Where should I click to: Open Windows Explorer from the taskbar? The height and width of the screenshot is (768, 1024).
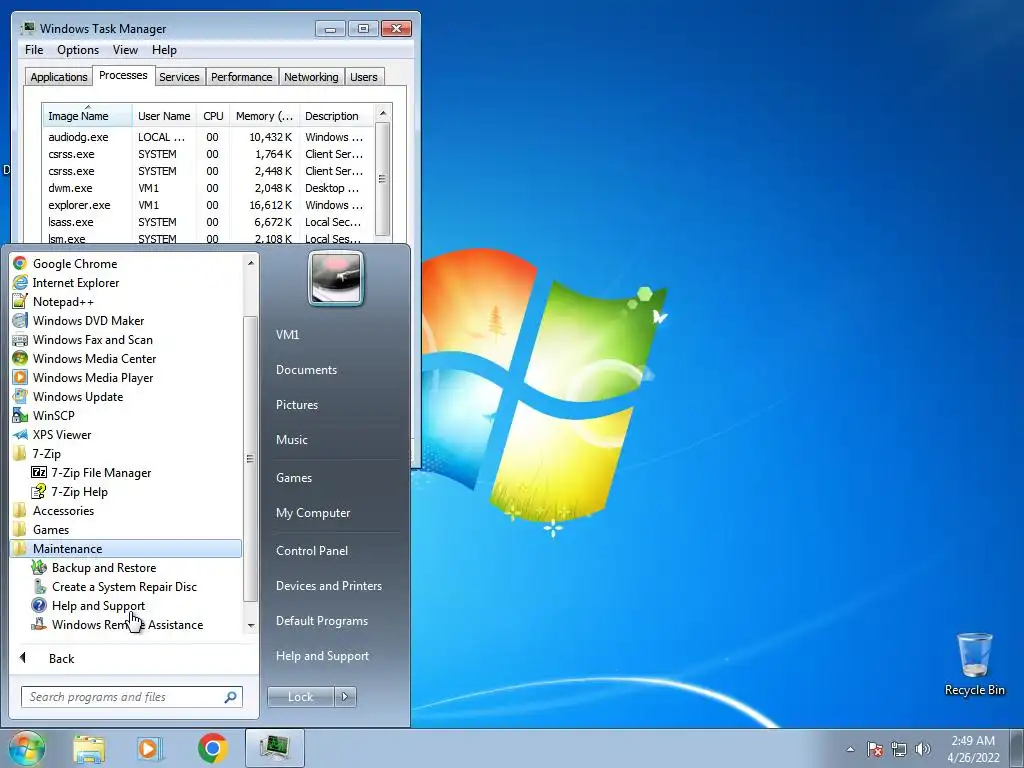tap(89, 748)
